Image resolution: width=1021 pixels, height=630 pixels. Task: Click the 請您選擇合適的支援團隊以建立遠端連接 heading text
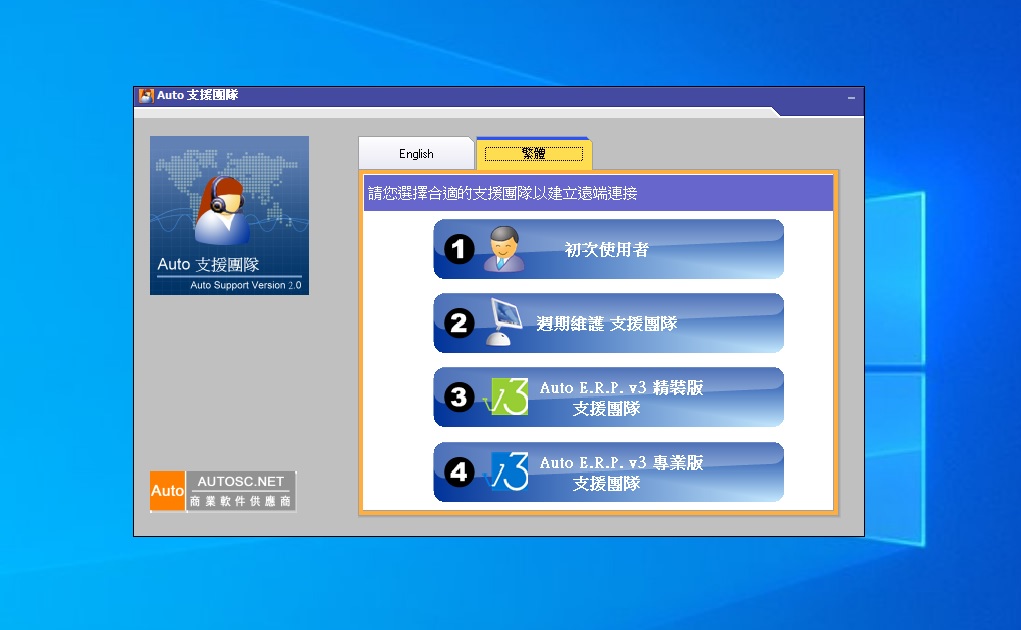tap(503, 193)
